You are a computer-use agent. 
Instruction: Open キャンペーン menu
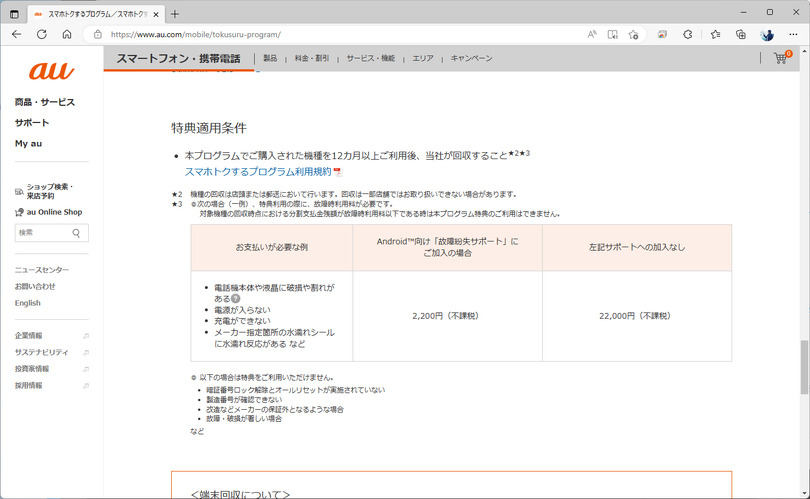pyautogui.click(x=471, y=58)
